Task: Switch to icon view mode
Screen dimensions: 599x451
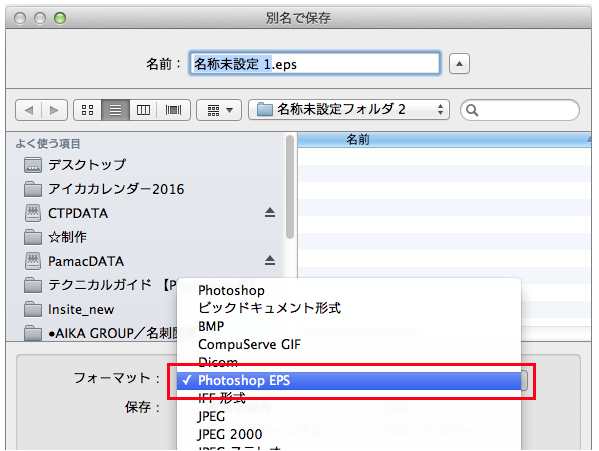Action: click(x=87, y=110)
